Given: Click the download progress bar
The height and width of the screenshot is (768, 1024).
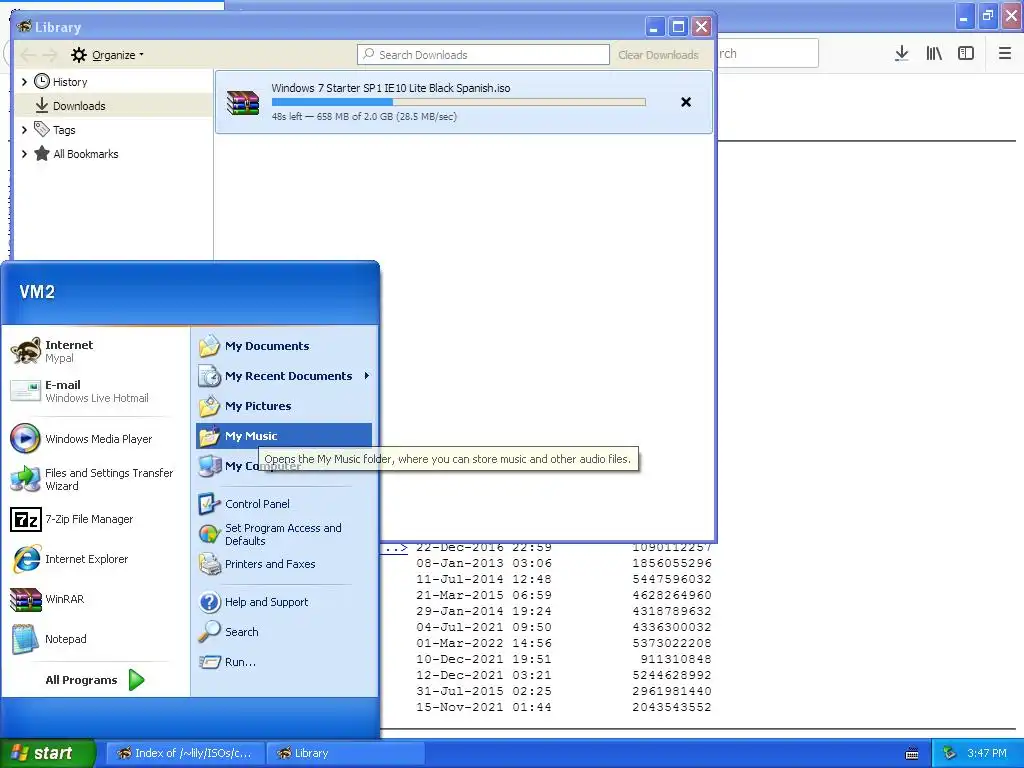Looking at the screenshot, I should (x=458, y=102).
